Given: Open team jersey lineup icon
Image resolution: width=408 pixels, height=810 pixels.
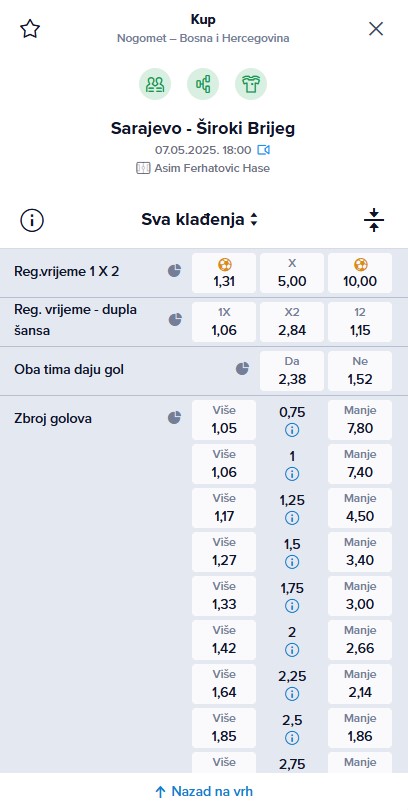Looking at the screenshot, I should click(x=251, y=84).
